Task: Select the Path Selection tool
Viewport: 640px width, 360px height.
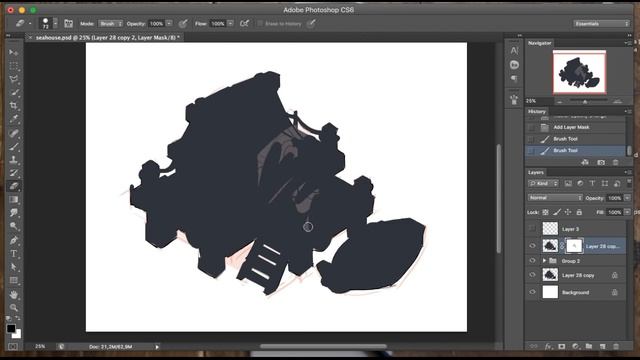Action: point(13,267)
